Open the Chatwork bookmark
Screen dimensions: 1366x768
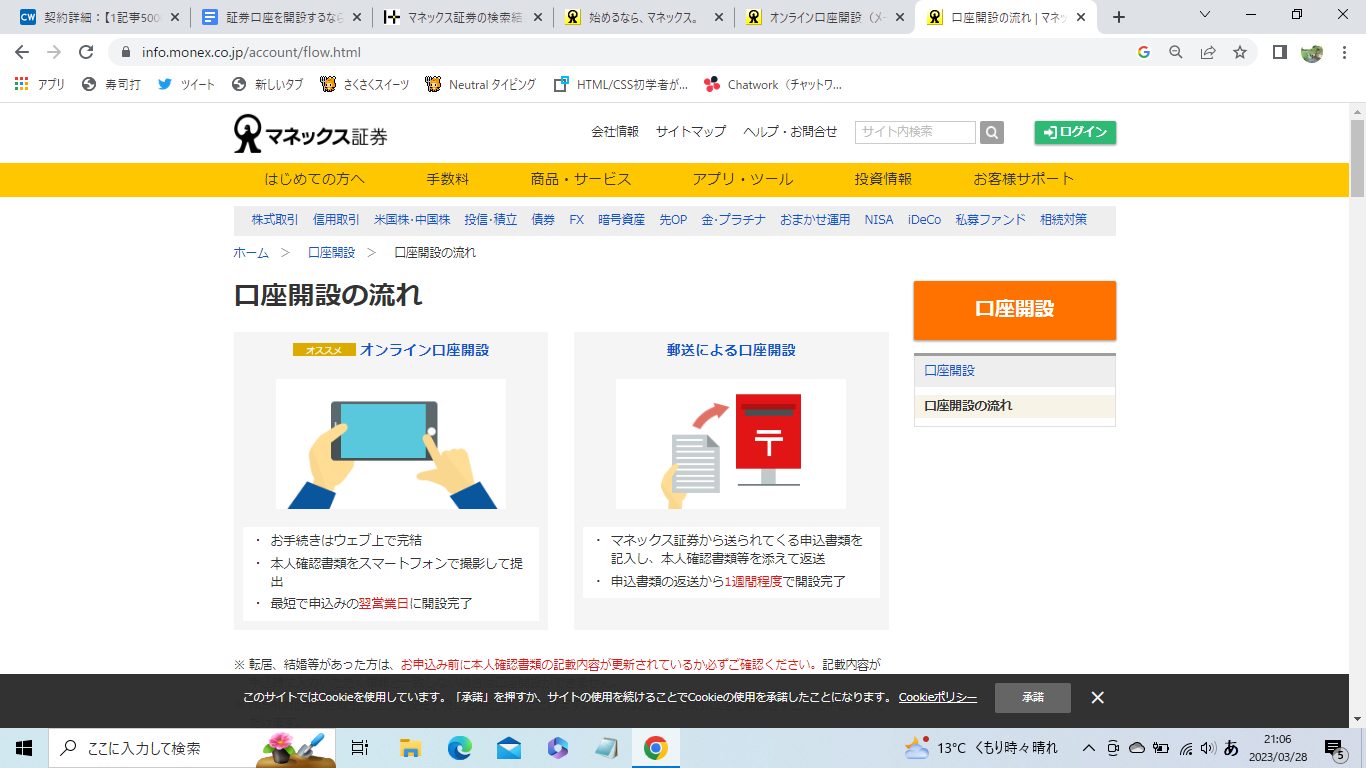[x=773, y=85]
